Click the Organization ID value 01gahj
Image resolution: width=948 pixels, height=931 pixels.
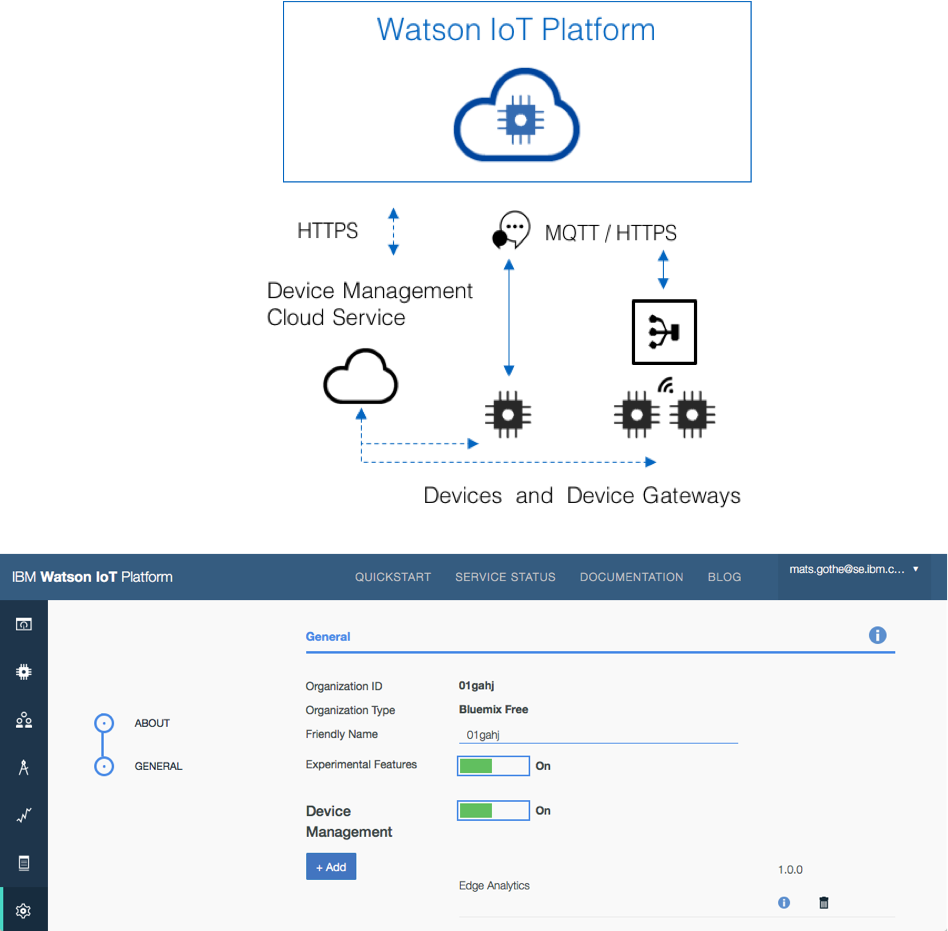pos(476,686)
